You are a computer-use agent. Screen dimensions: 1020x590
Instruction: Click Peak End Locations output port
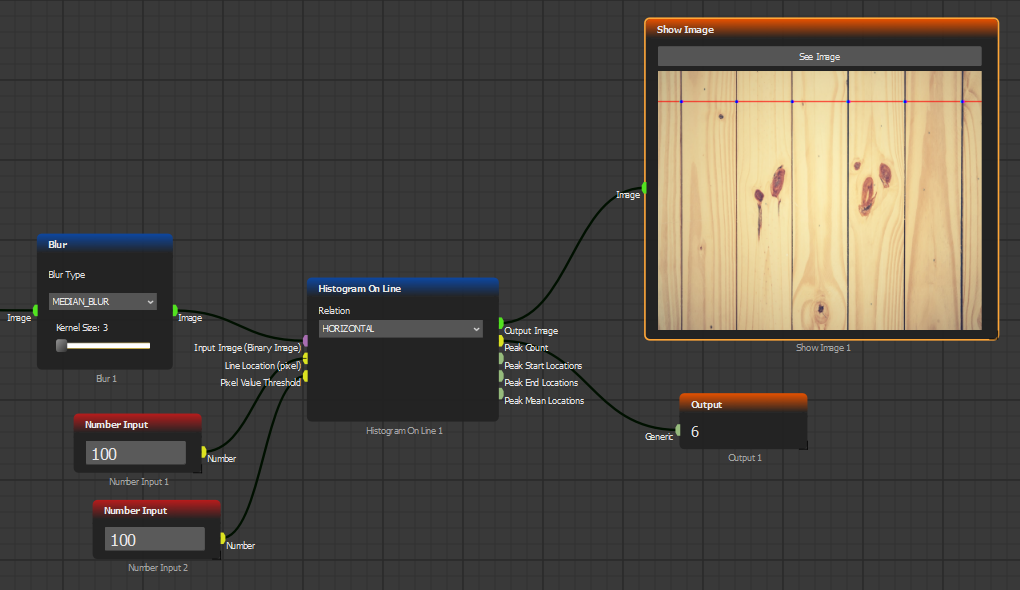(x=501, y=376)
